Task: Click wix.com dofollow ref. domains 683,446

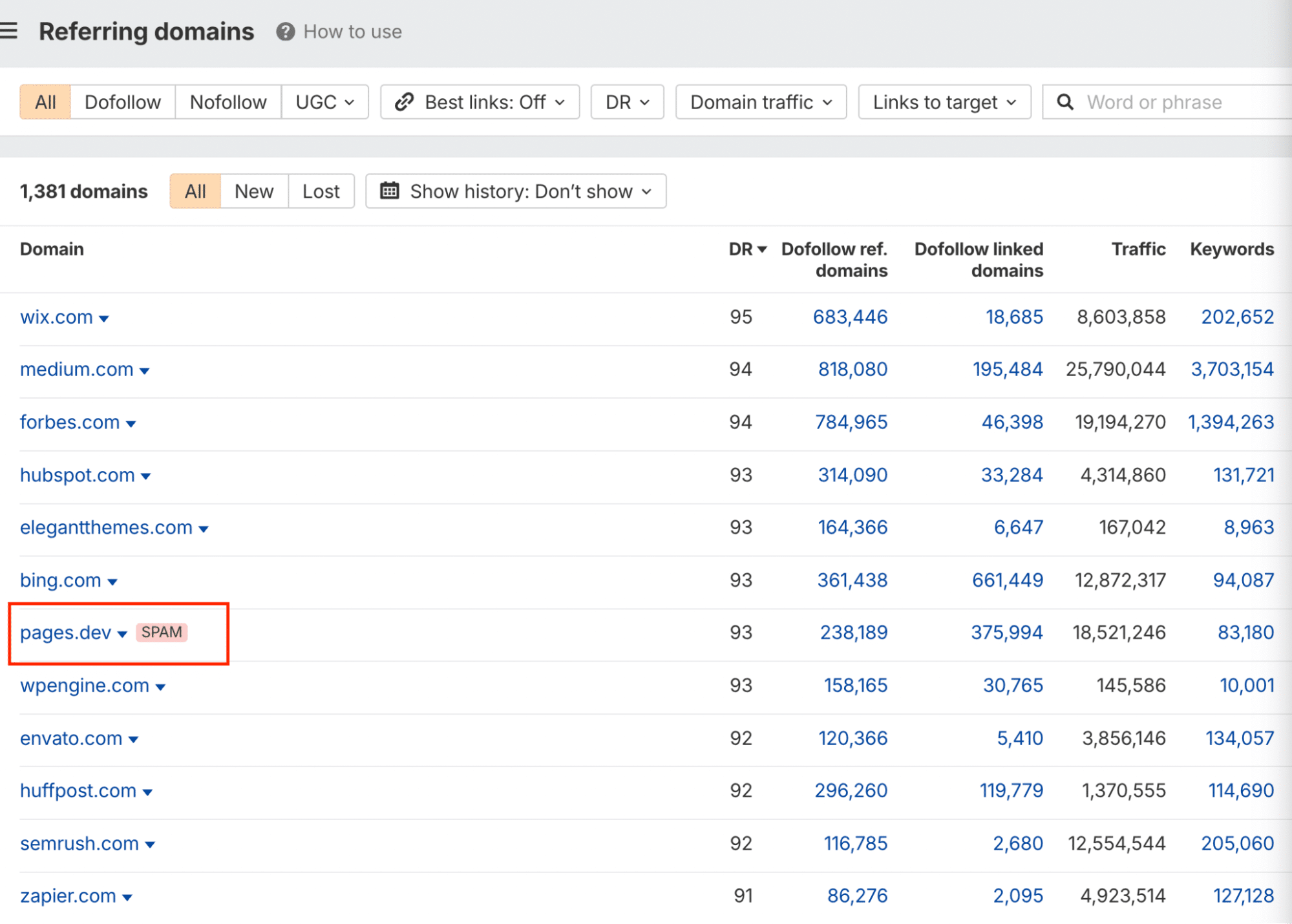Action: pos(850,317)
